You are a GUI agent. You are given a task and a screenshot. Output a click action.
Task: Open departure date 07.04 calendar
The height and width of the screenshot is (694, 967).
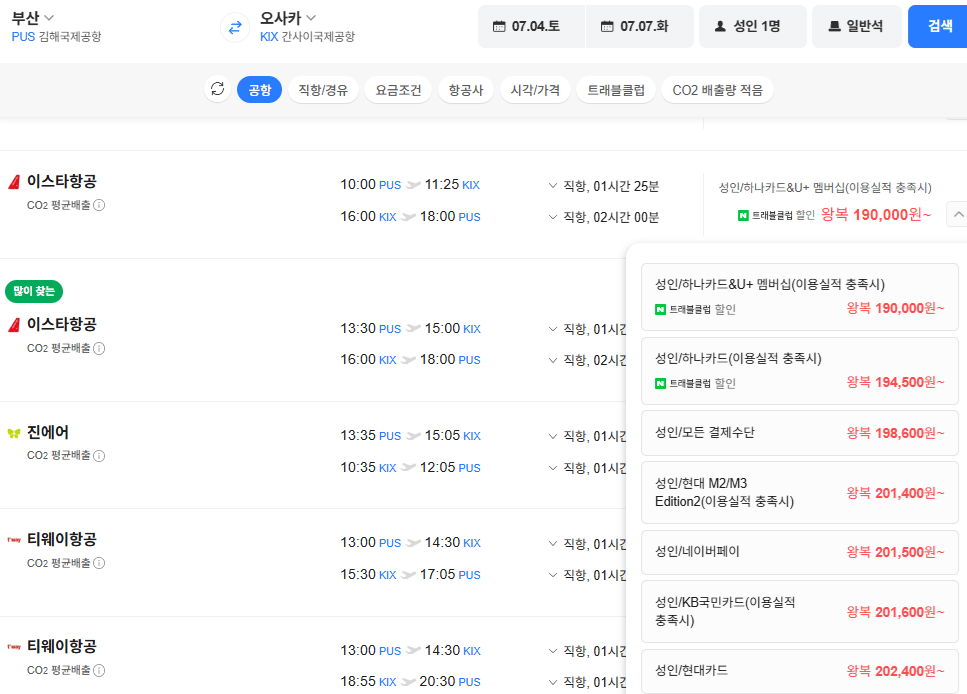(532, 26)
